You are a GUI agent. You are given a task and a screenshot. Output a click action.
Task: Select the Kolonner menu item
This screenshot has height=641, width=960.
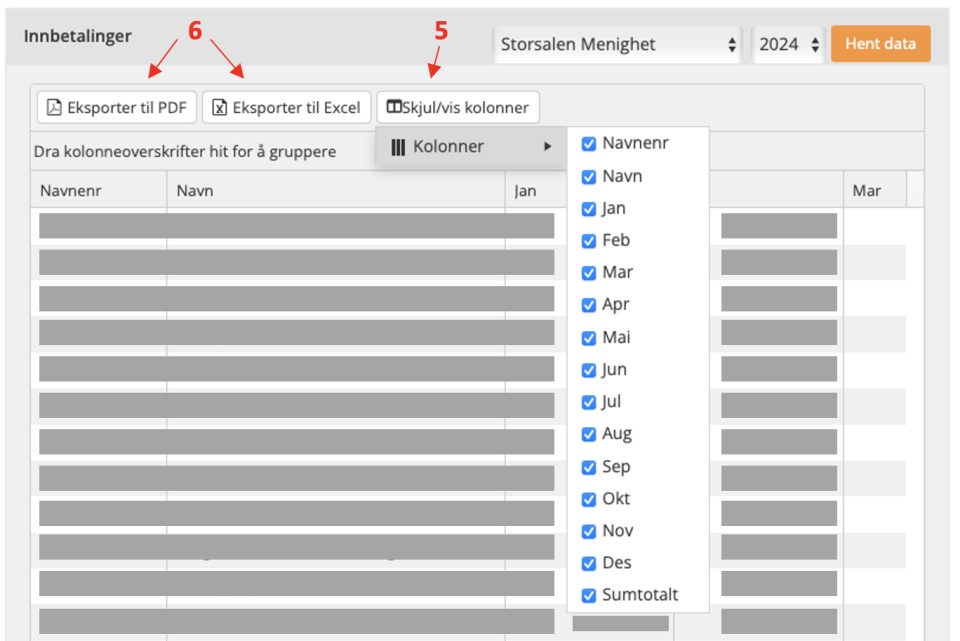pos(470,146)
